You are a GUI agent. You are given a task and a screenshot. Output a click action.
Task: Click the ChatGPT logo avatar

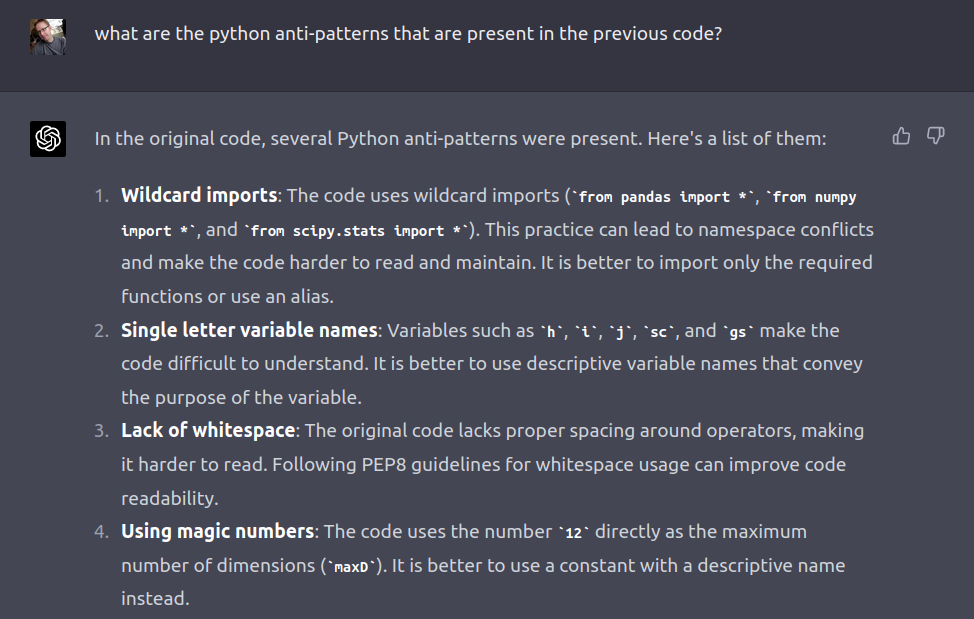48,139
